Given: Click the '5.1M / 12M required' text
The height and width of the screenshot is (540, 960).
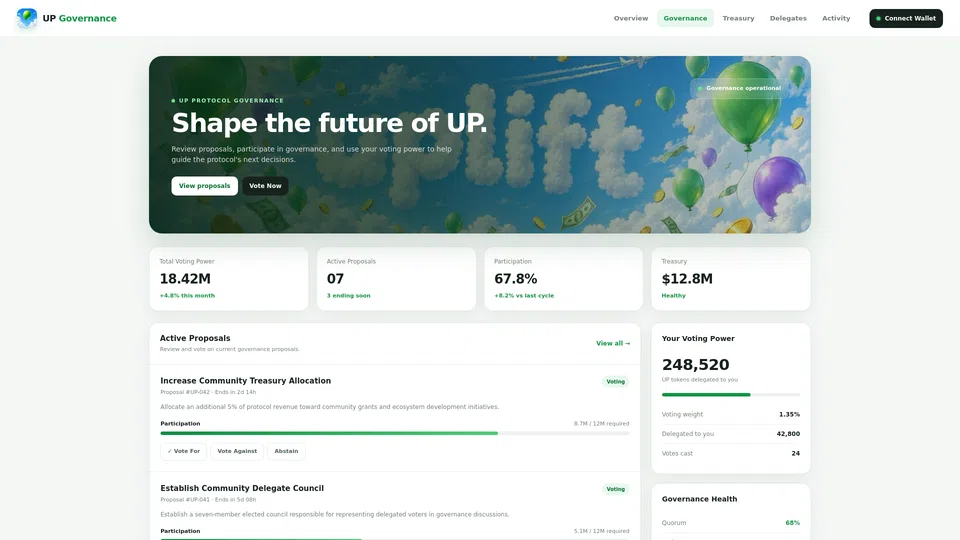Looking at the screenshot, I should pos(601,531).
